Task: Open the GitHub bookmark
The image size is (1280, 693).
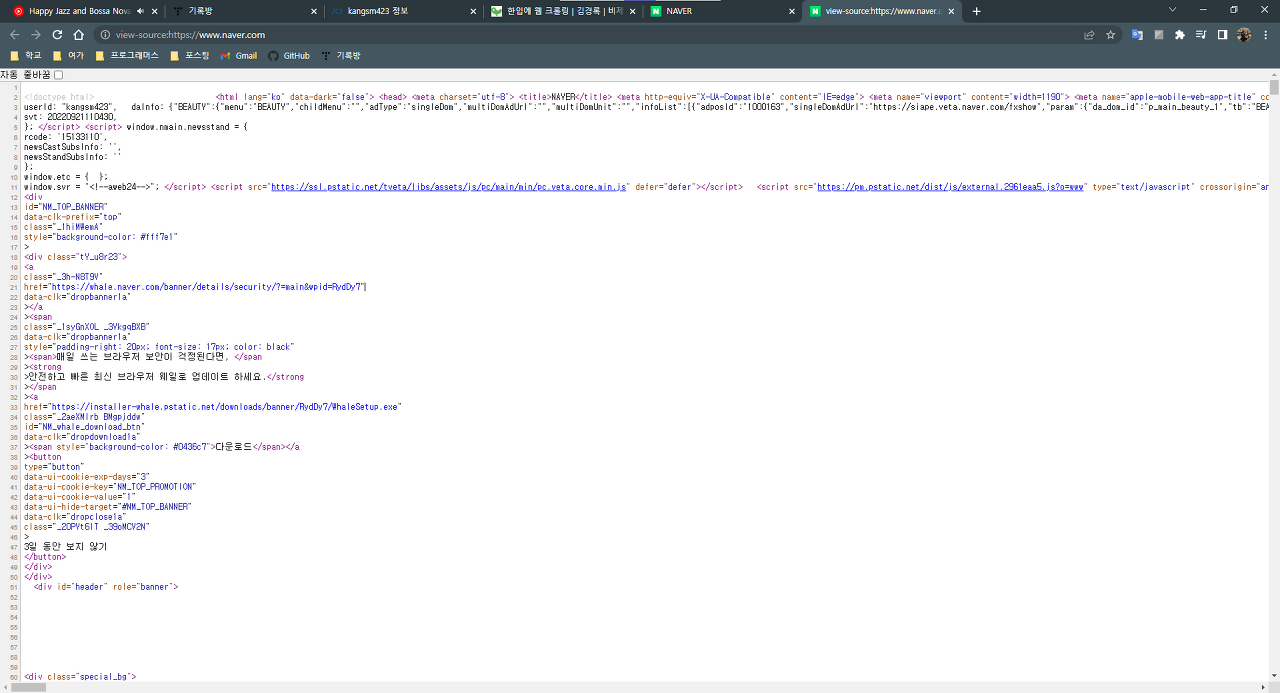Action: click(289, 56)
